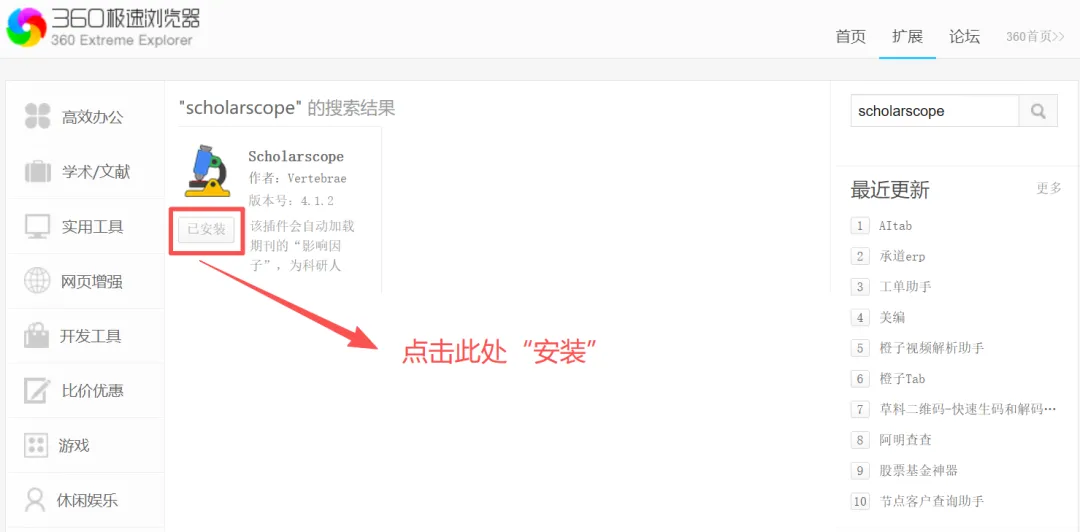The height and width of the screenshot is (532, 1080).
Task: Click the Scholarscope description text
Action: [x=302, y=245]
